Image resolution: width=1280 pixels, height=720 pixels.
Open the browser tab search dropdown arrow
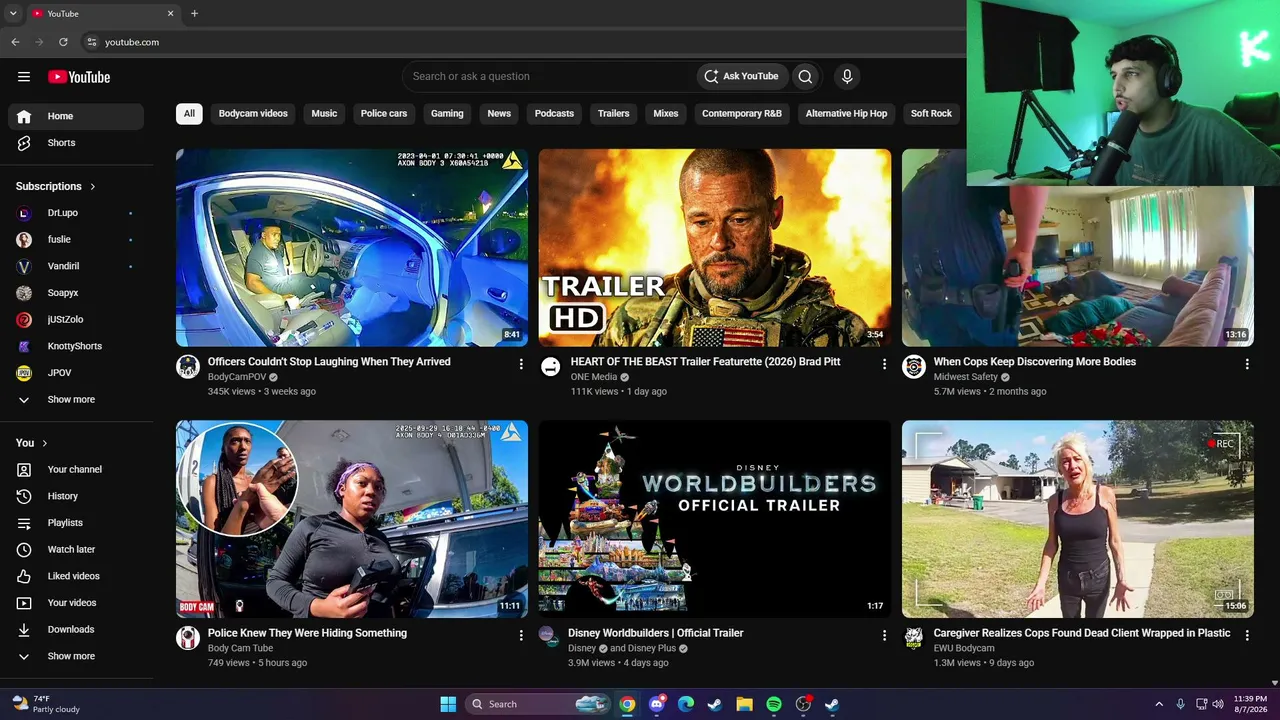13,14
